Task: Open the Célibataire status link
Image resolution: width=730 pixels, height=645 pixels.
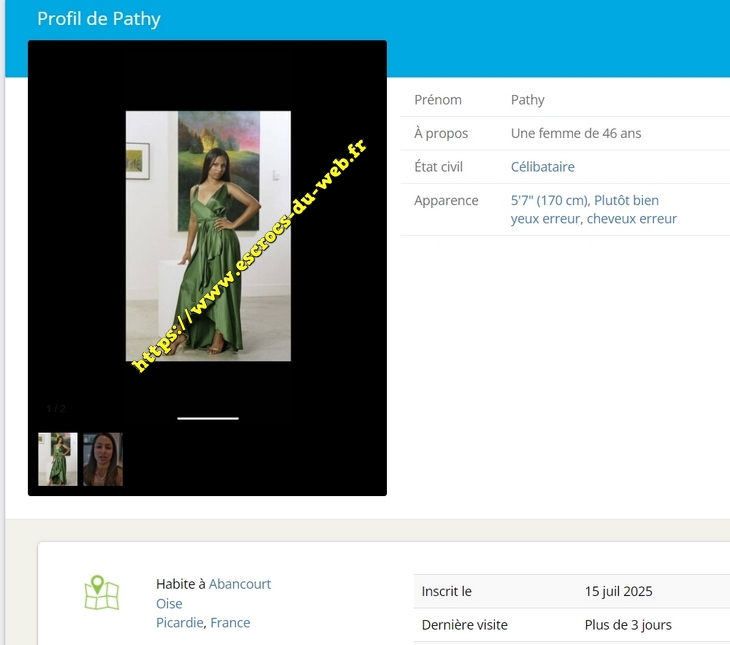Action: (x=542, y=167)
